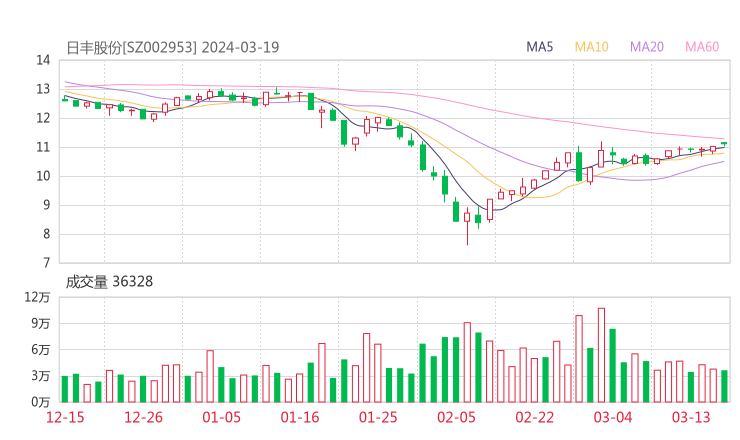Click the 6万 volume axis label
740x440 pixels.
click(x=41, y=350)
